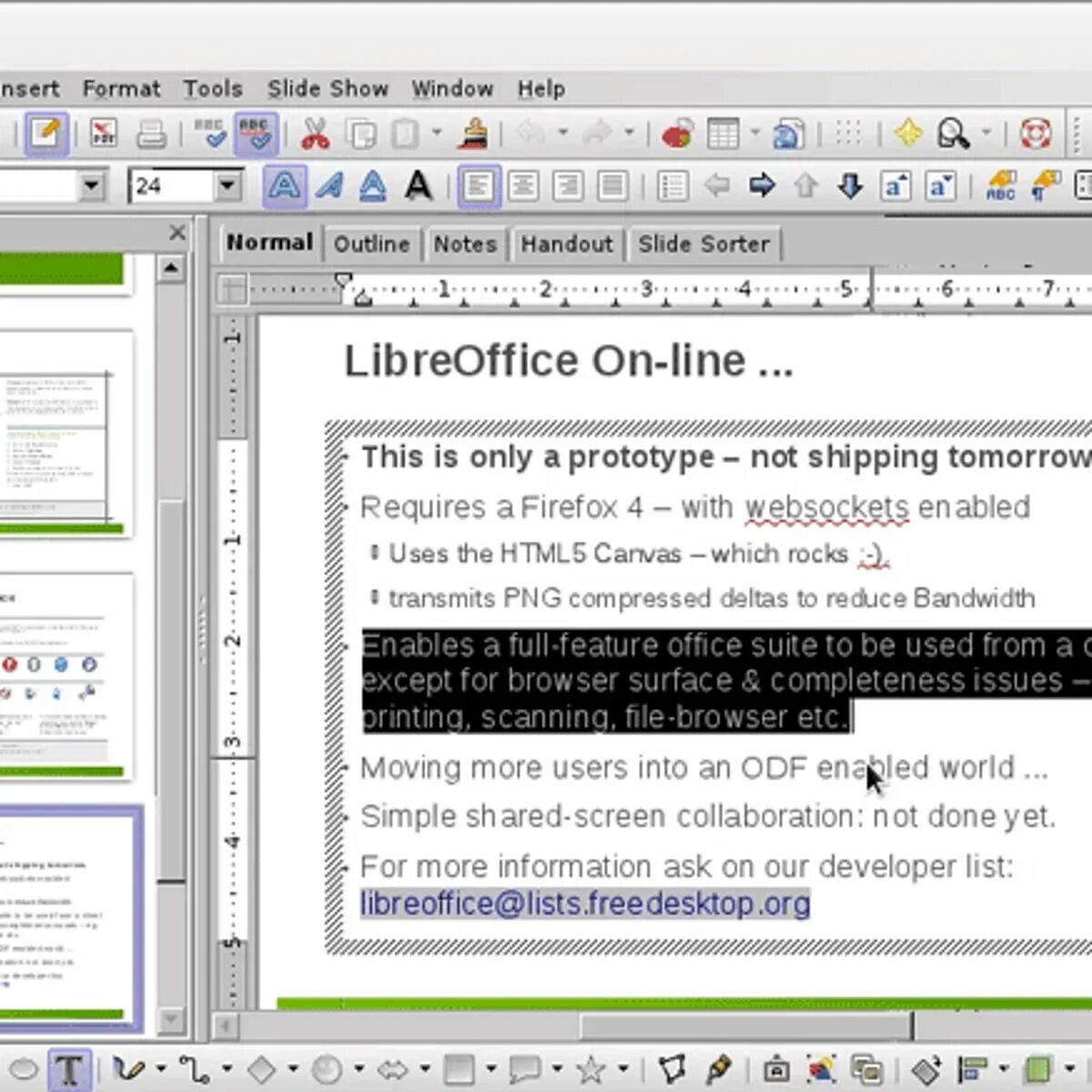Cut selection with scissors icon
Viewport: 1092px width, 1092px height.
(315, 134)
